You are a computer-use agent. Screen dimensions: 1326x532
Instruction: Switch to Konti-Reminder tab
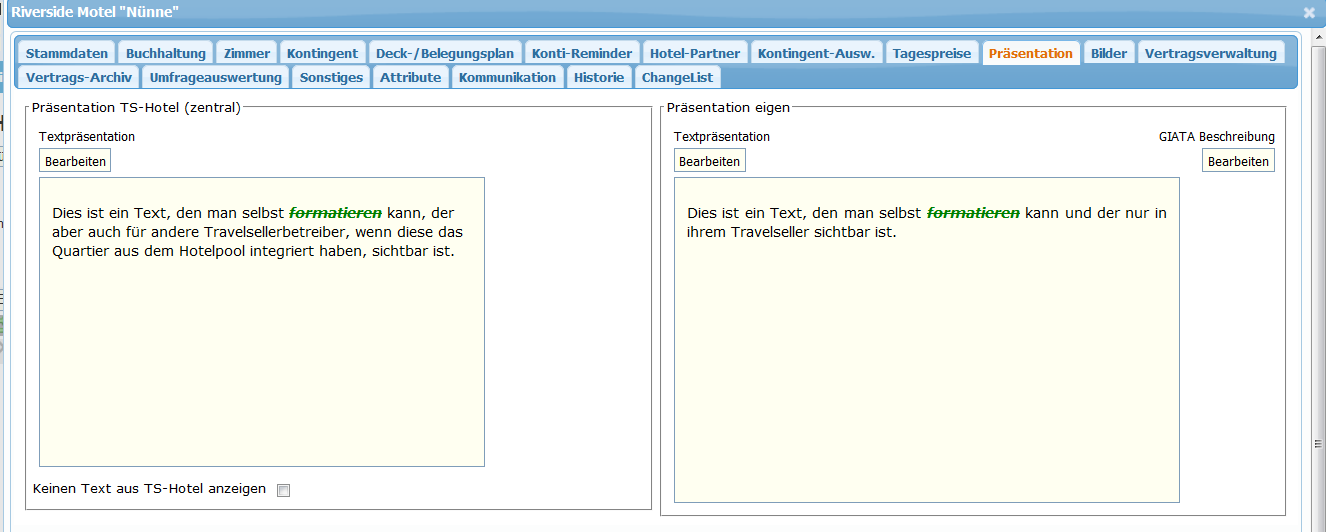point(582,53)
